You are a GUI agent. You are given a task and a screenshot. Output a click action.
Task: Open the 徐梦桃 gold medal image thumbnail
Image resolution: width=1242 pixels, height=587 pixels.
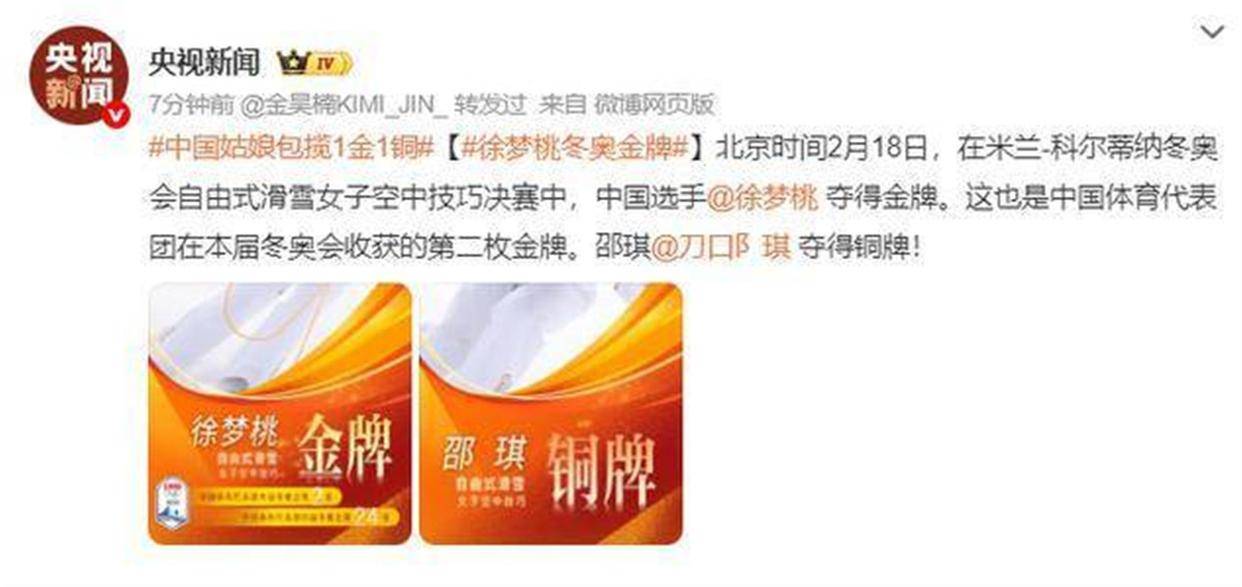tap(280, 414)
